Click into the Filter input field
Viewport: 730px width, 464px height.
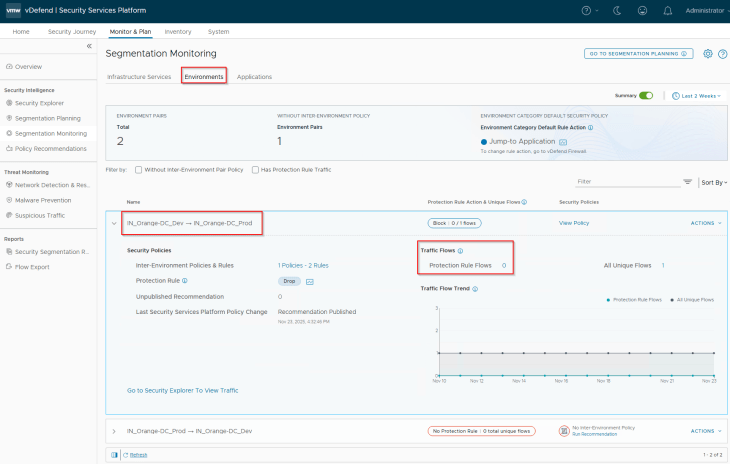point(625,182)
